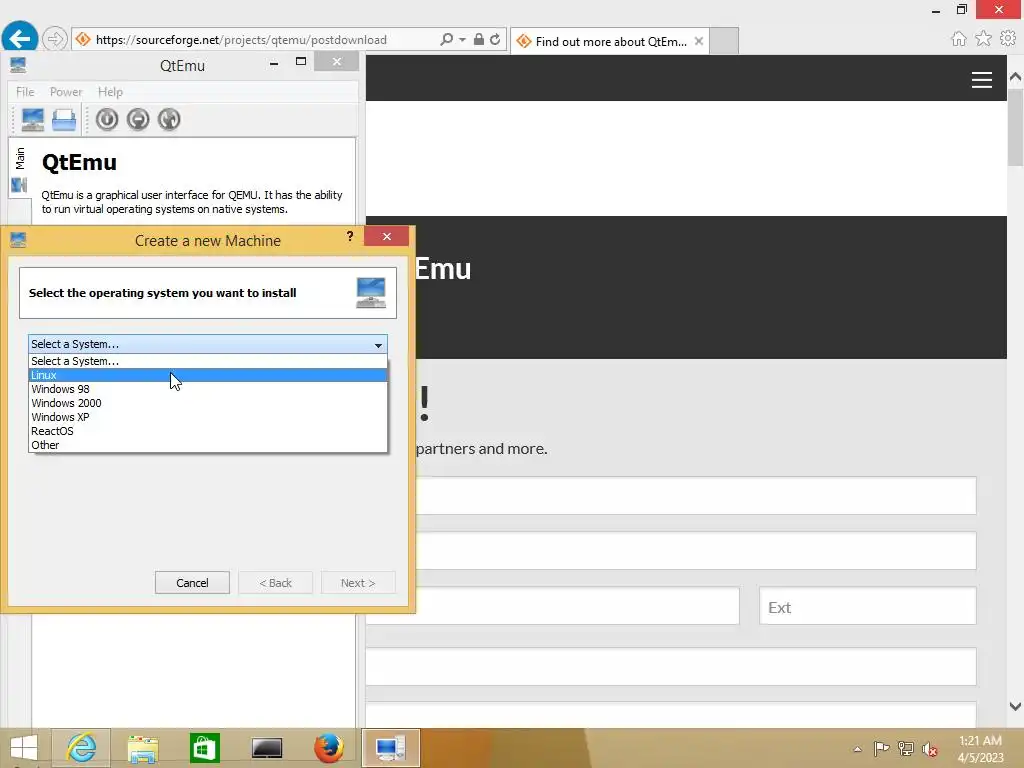Click the search magnifier in address bar
The height and width of the screenshot is (768, 1024).
tap(447, 39)
